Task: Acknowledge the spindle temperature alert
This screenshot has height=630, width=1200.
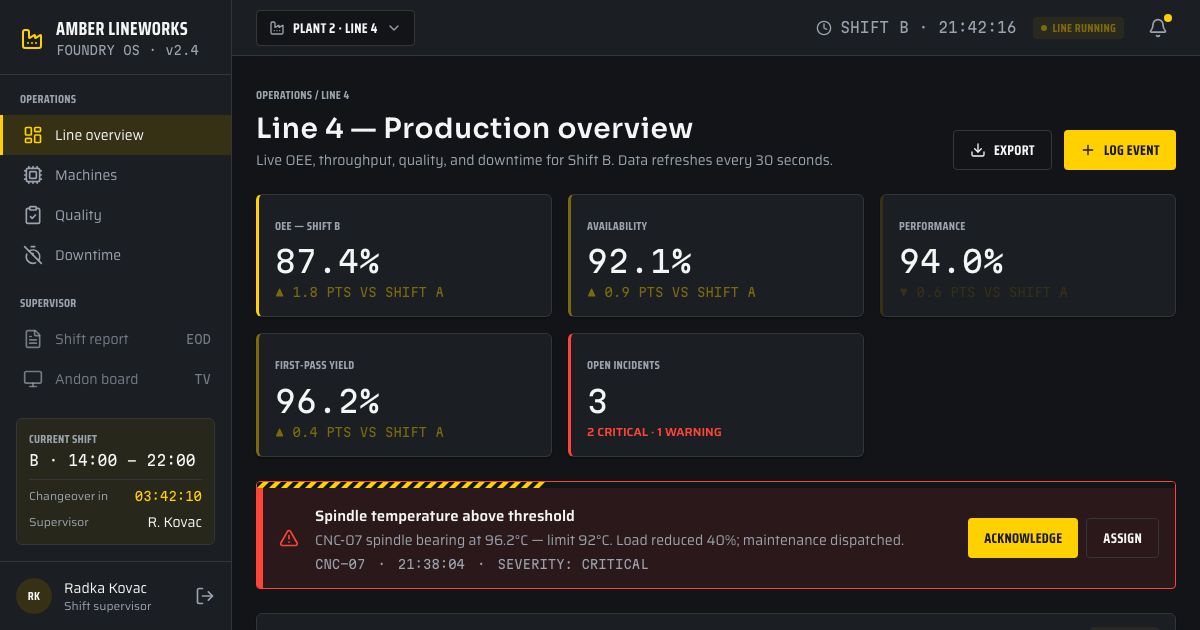Action: point(1023,538)
